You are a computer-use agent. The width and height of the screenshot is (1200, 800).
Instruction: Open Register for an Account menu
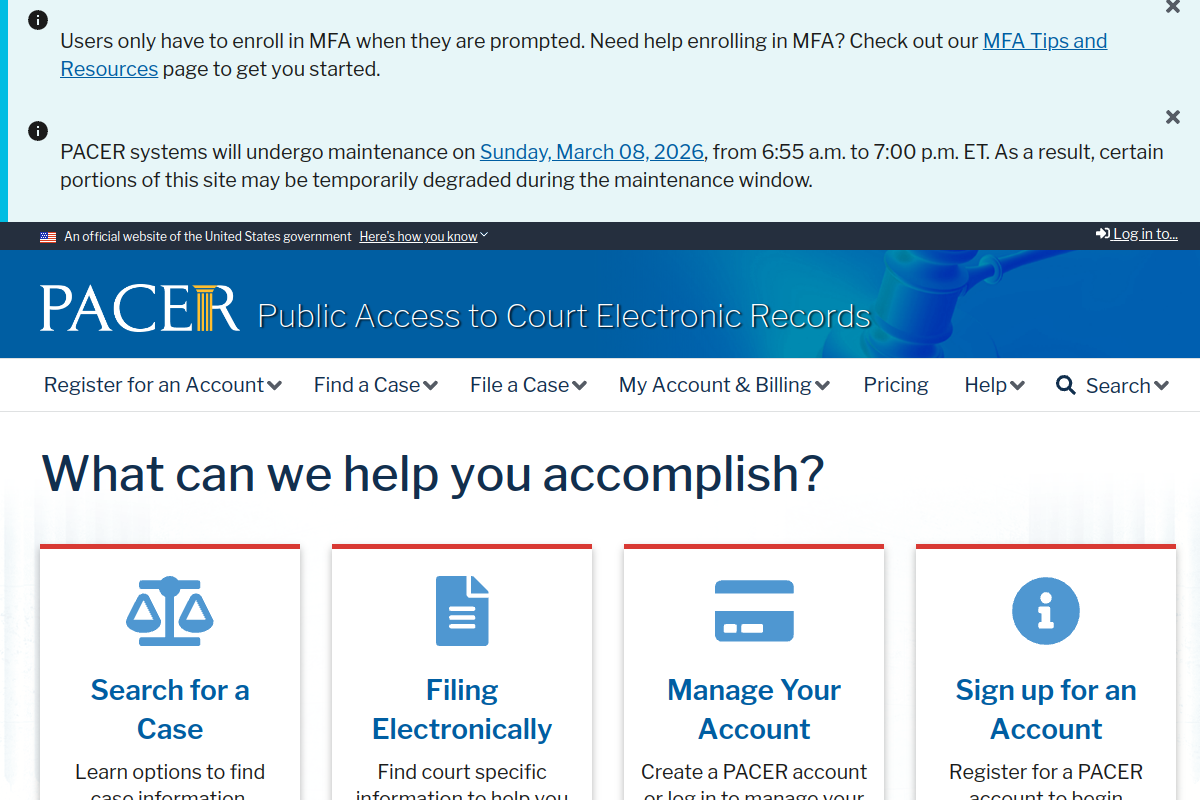(163, 385)
